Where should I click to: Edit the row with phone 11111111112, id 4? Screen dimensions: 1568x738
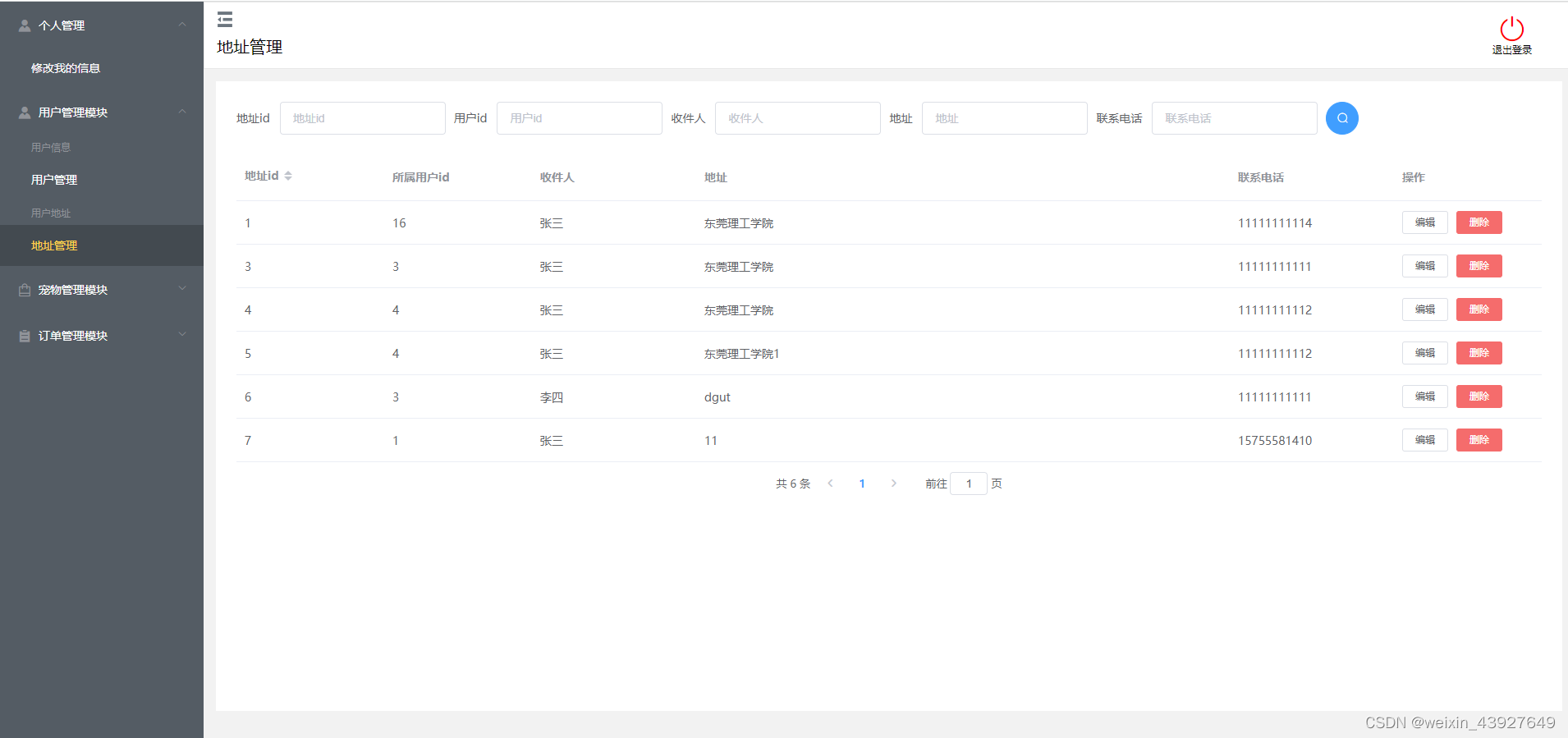(x=1425, y=309)
